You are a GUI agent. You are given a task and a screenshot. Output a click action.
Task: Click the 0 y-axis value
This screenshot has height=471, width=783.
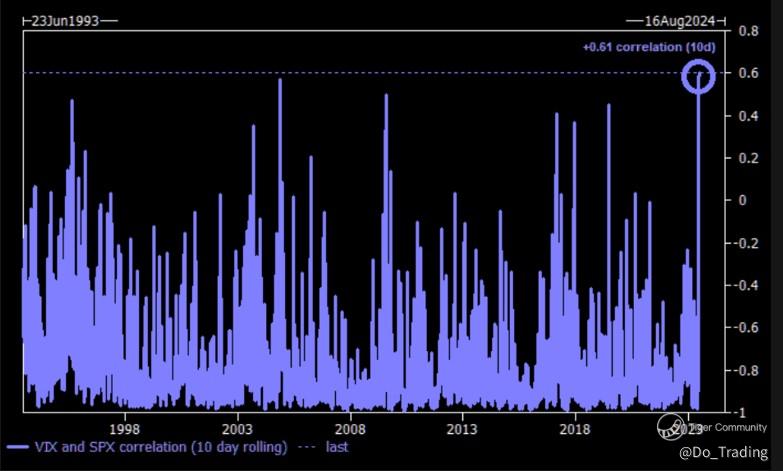click(x=743, y=200)
